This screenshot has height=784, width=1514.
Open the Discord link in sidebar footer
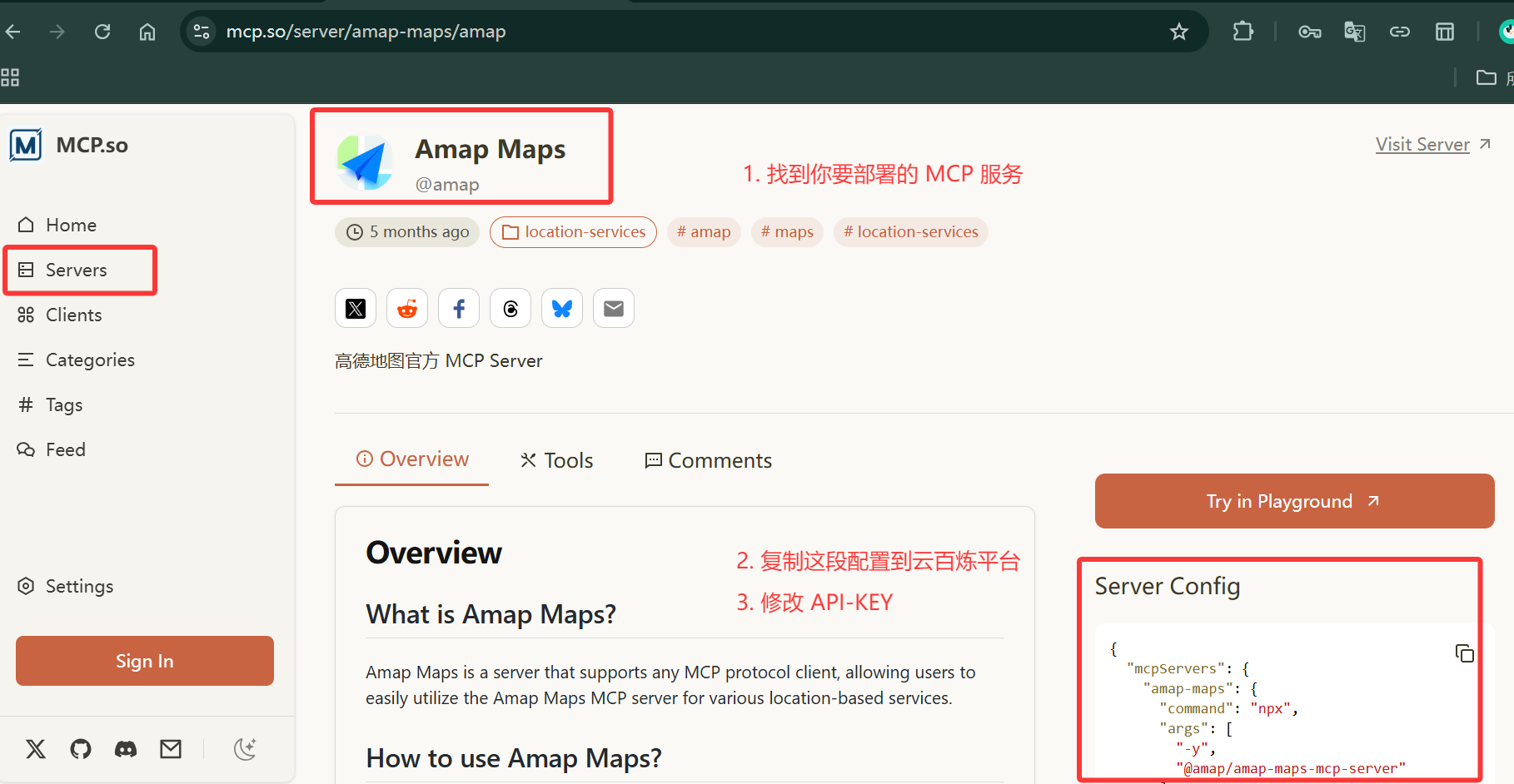126,749
